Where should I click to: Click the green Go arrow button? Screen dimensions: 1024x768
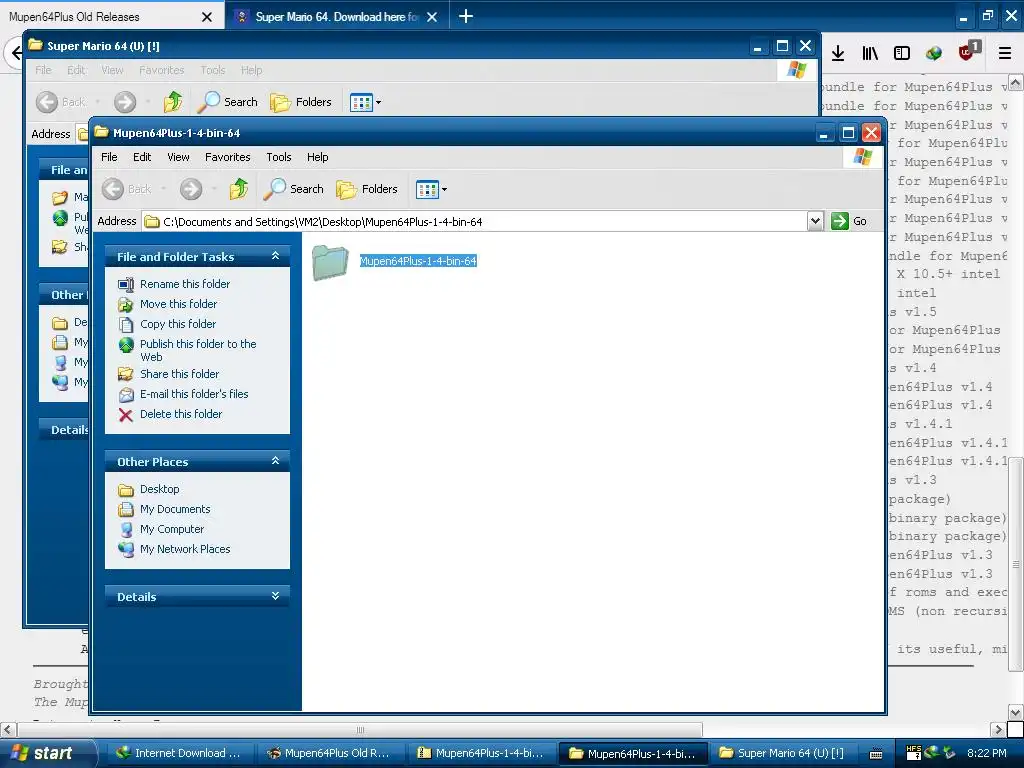(x=840, y=221)
